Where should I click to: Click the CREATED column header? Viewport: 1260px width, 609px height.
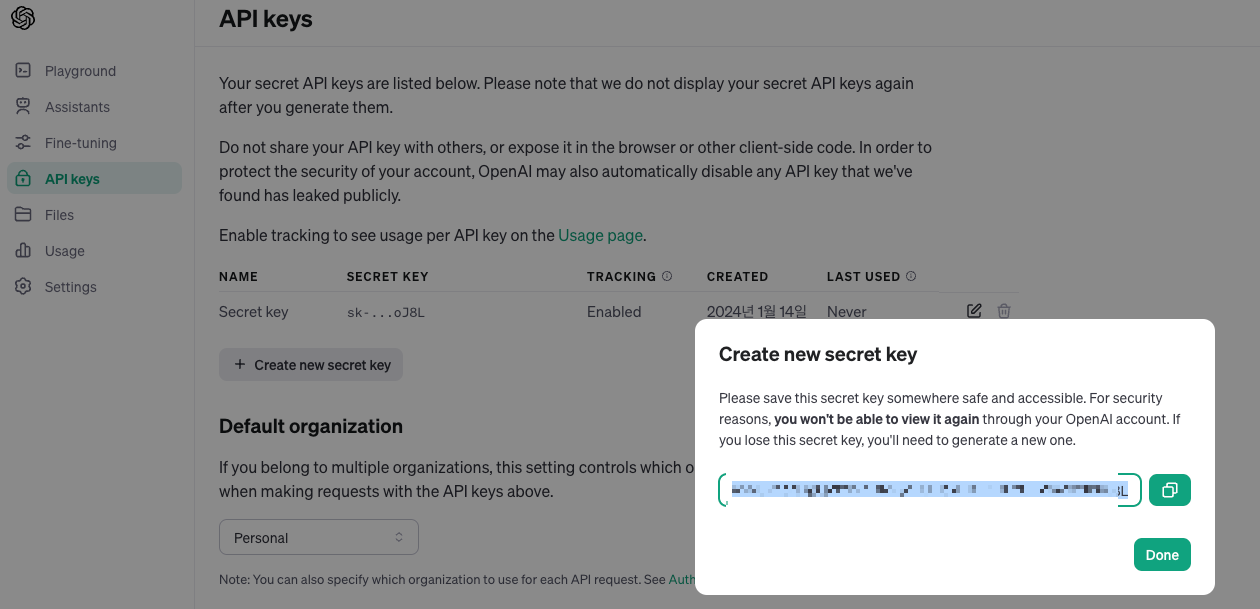click(x=737, y=276)
